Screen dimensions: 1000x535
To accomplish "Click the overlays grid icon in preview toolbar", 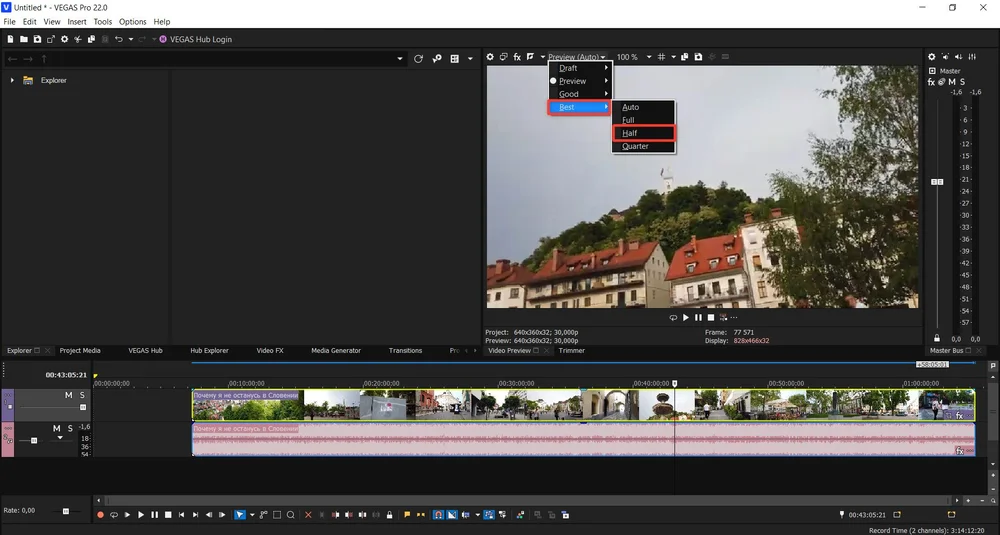I will [x=660, y=57].
